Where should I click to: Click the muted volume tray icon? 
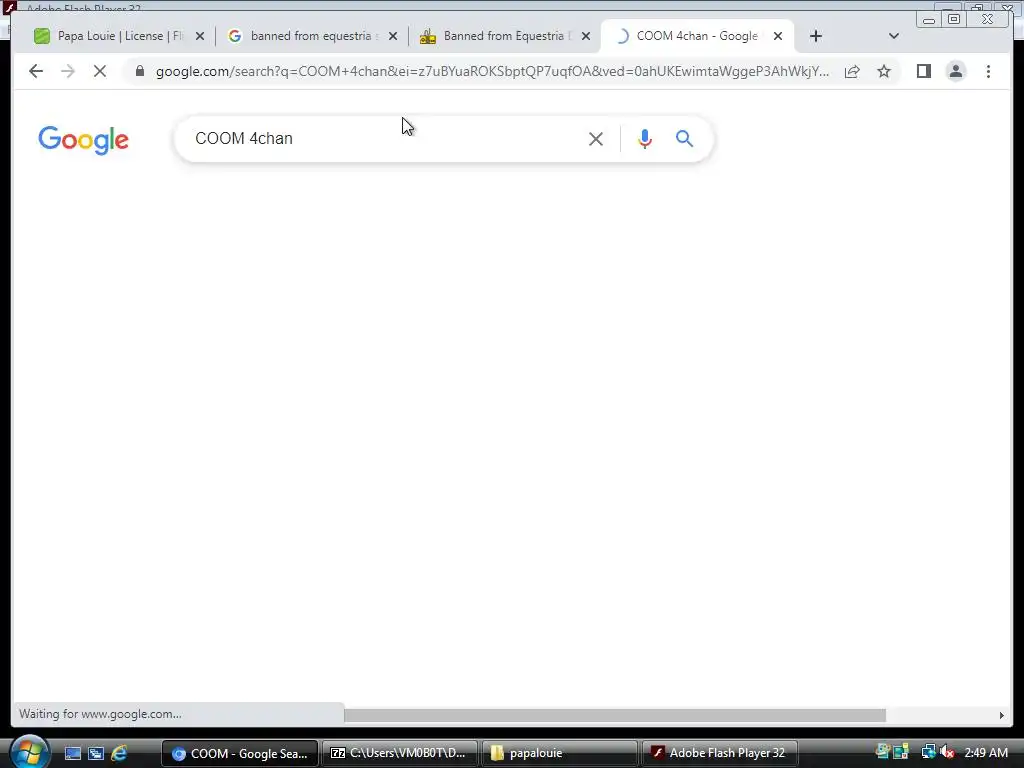pyautogui.click(x=947, y=752)
